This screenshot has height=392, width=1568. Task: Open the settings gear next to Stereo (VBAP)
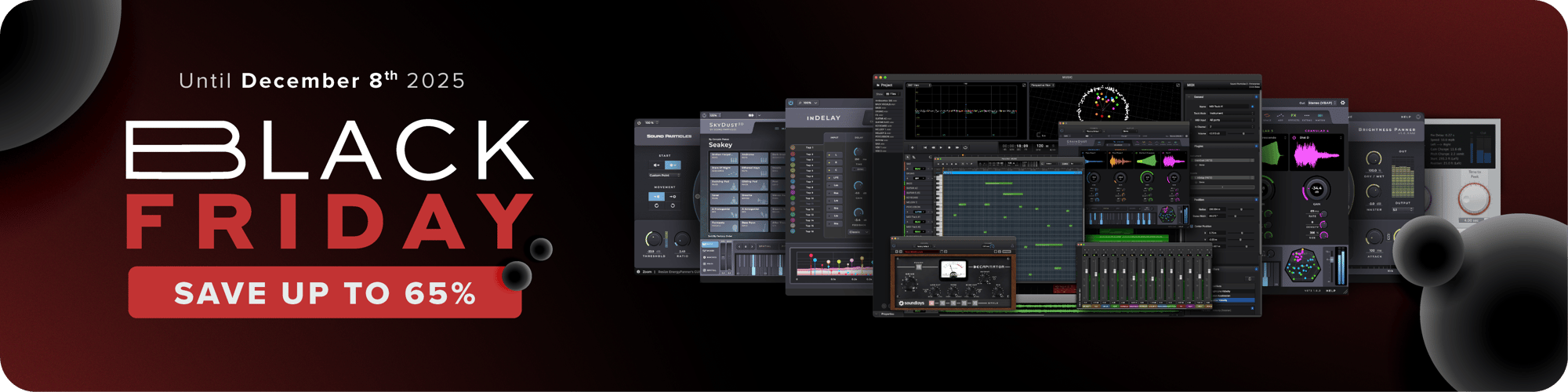[1342, 103]
